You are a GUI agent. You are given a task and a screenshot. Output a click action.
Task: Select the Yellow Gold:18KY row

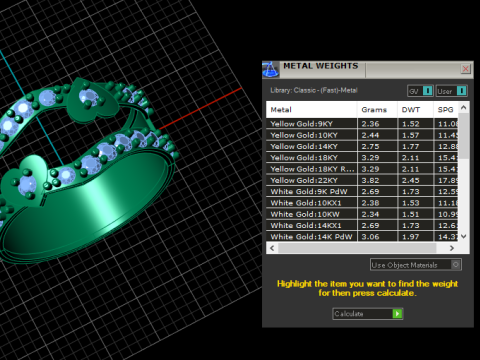click(362, 158)
